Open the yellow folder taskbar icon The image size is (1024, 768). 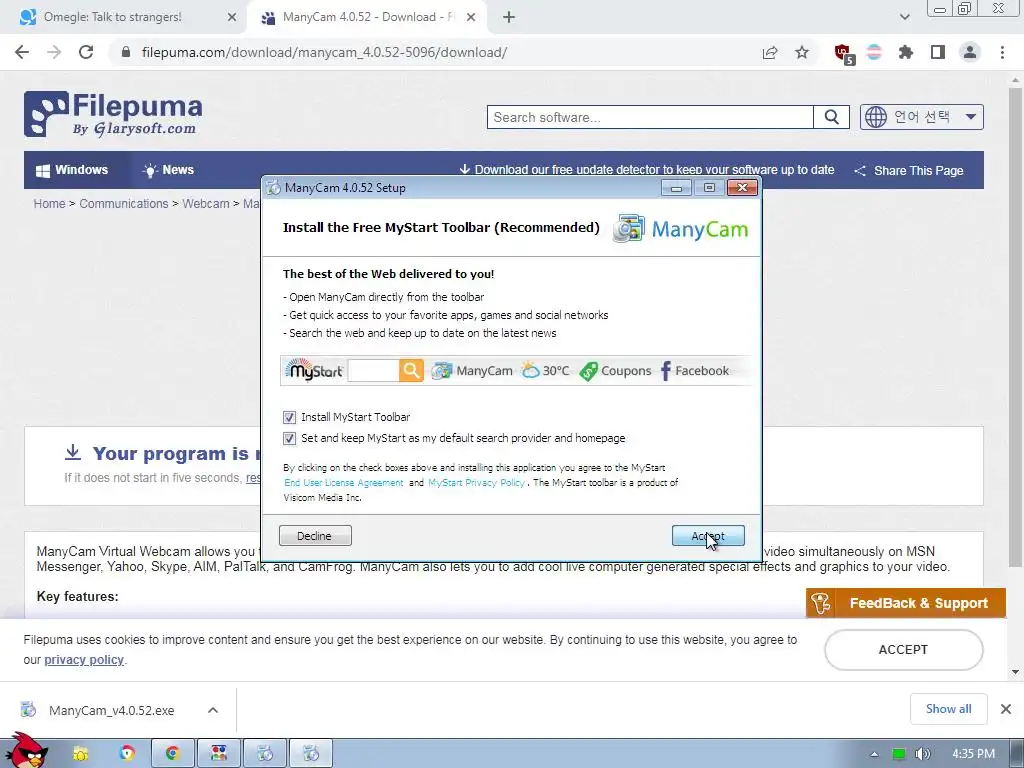click(80, 754)
